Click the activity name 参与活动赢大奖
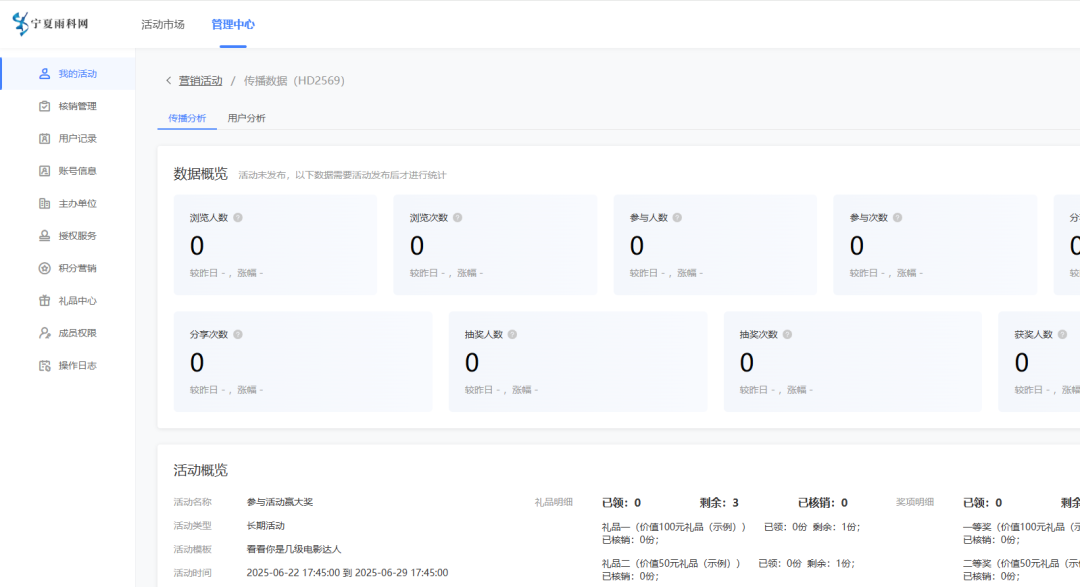The image size is (1080, 587). (x=280, y=502)
